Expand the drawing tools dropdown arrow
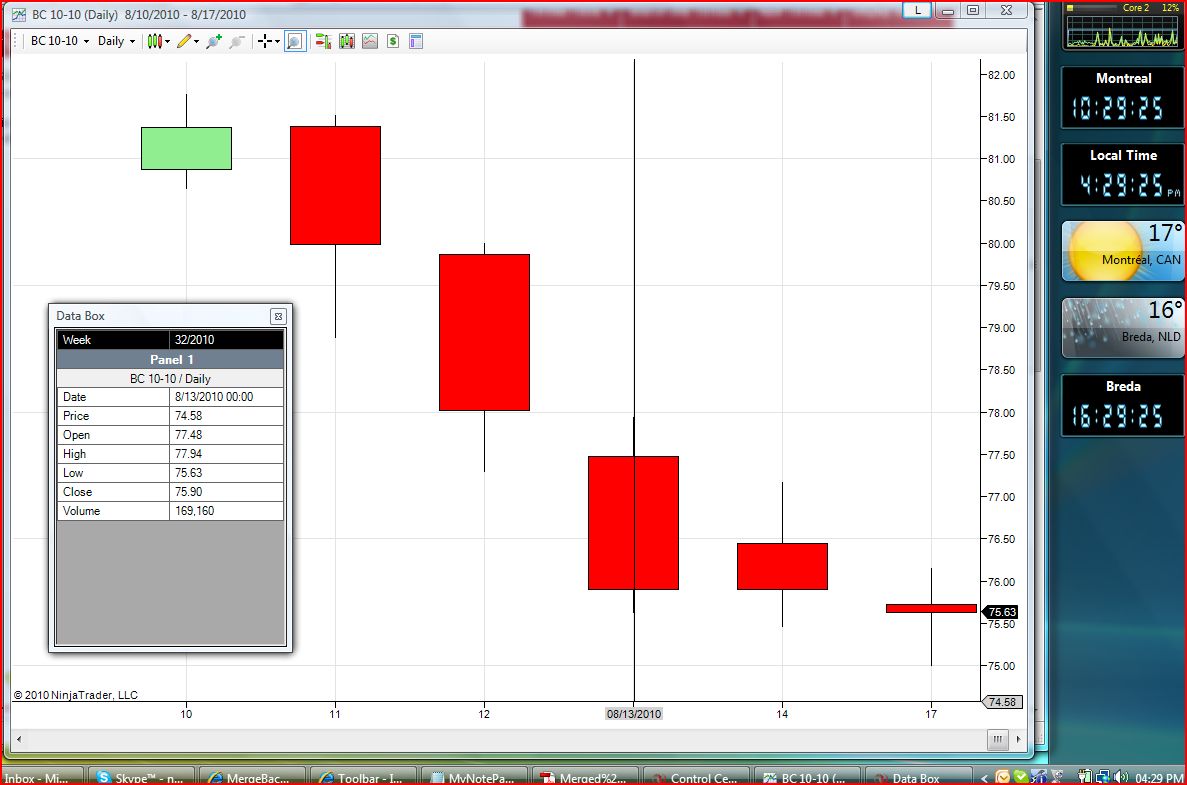Image resolution: width=1187 pixels, height=785 pixels. pos(196,42)
